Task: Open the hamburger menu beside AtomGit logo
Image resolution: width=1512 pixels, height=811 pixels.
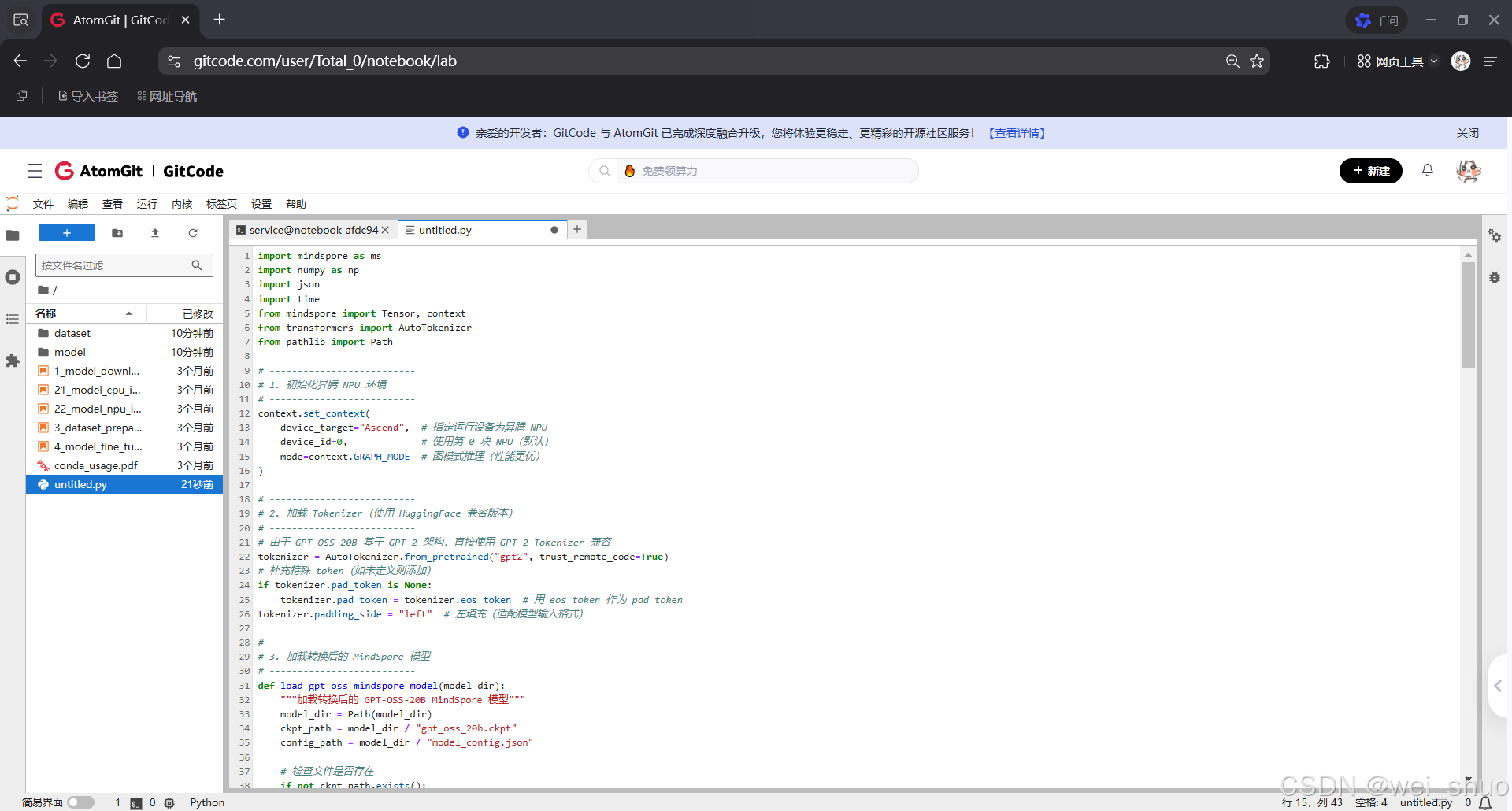Action: (x=35, y=171)
